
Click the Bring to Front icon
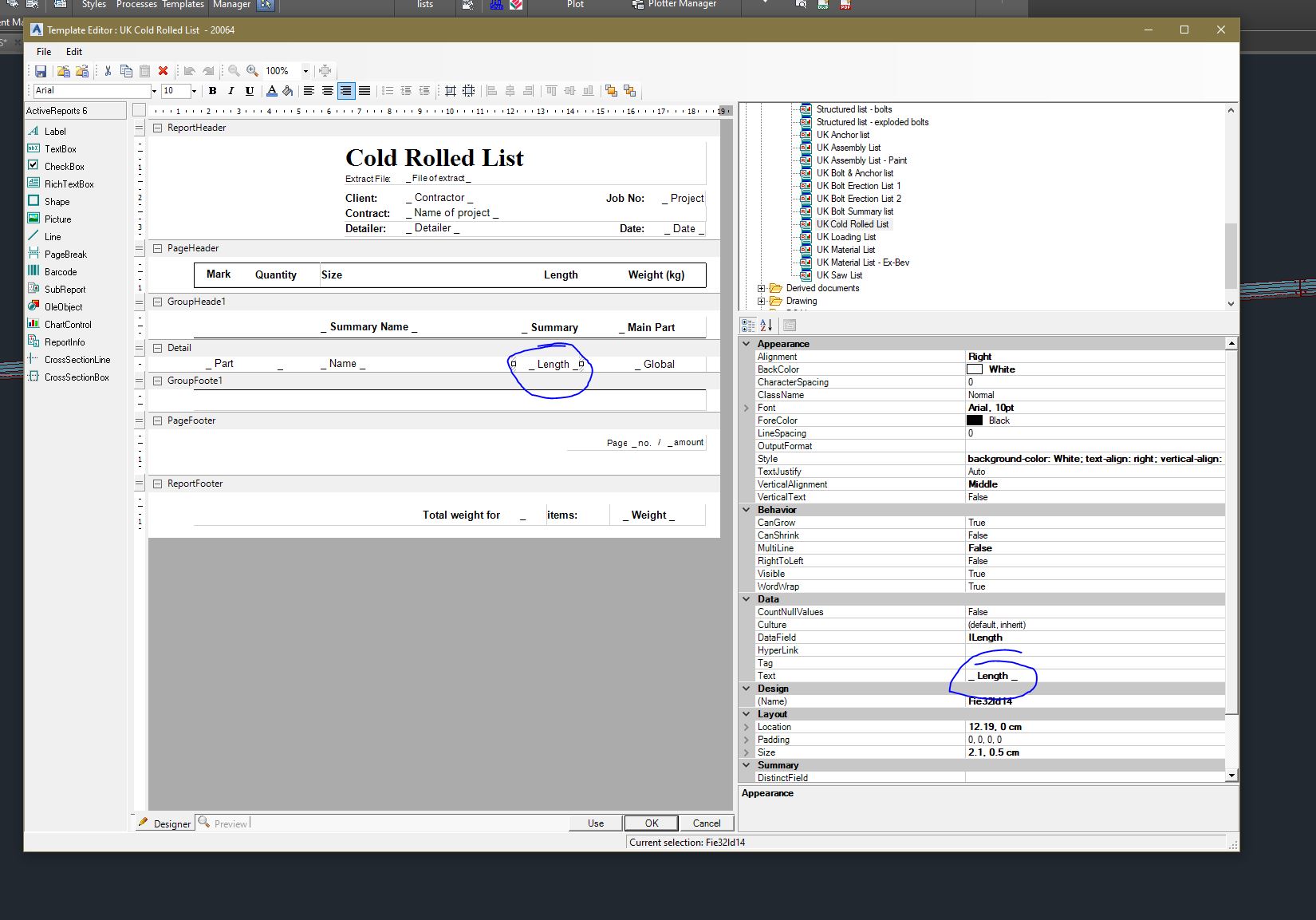coord(611,91)
